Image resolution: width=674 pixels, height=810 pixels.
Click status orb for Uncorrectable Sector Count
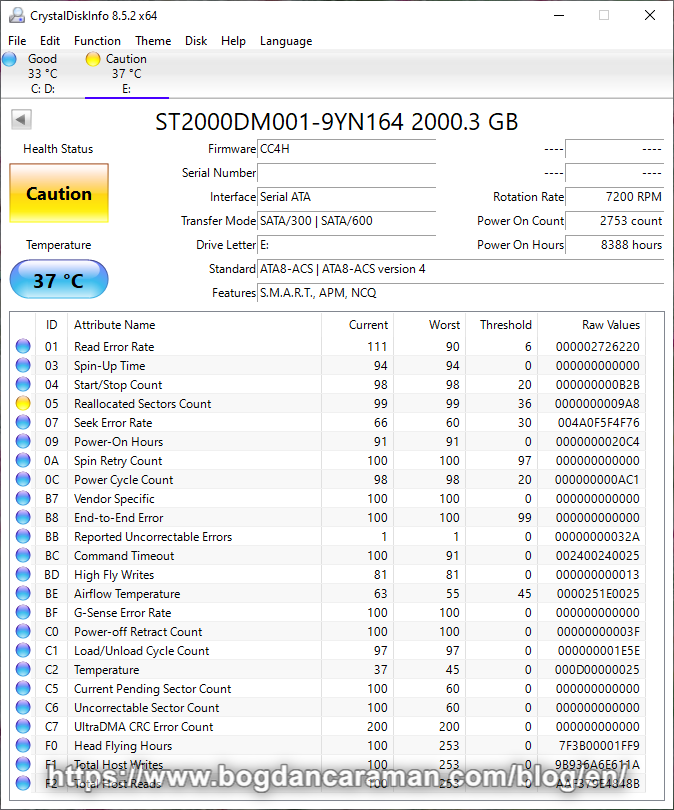coord(23,707)
